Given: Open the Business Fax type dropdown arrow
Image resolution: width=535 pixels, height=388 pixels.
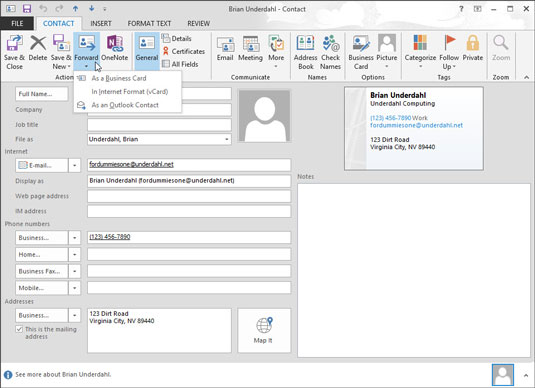Looking at the screenshot, I should pyautogui.click(x=74, y=271).
